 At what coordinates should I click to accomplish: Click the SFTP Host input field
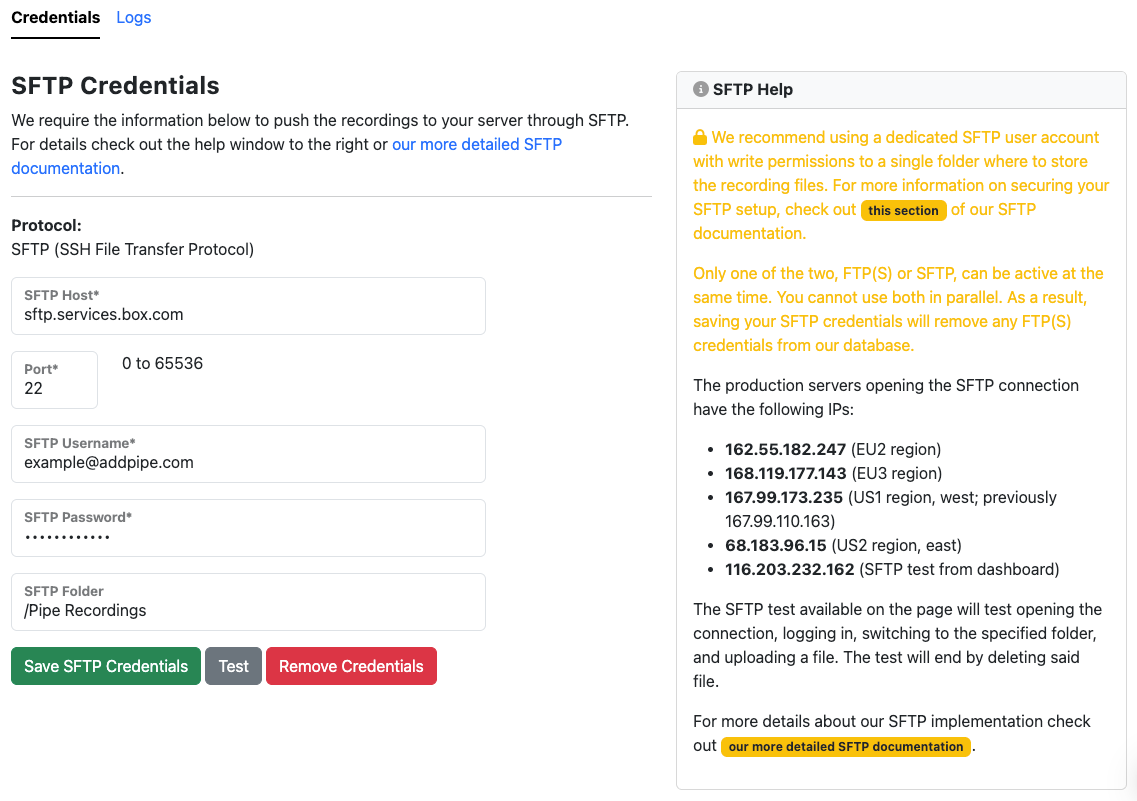248,306
